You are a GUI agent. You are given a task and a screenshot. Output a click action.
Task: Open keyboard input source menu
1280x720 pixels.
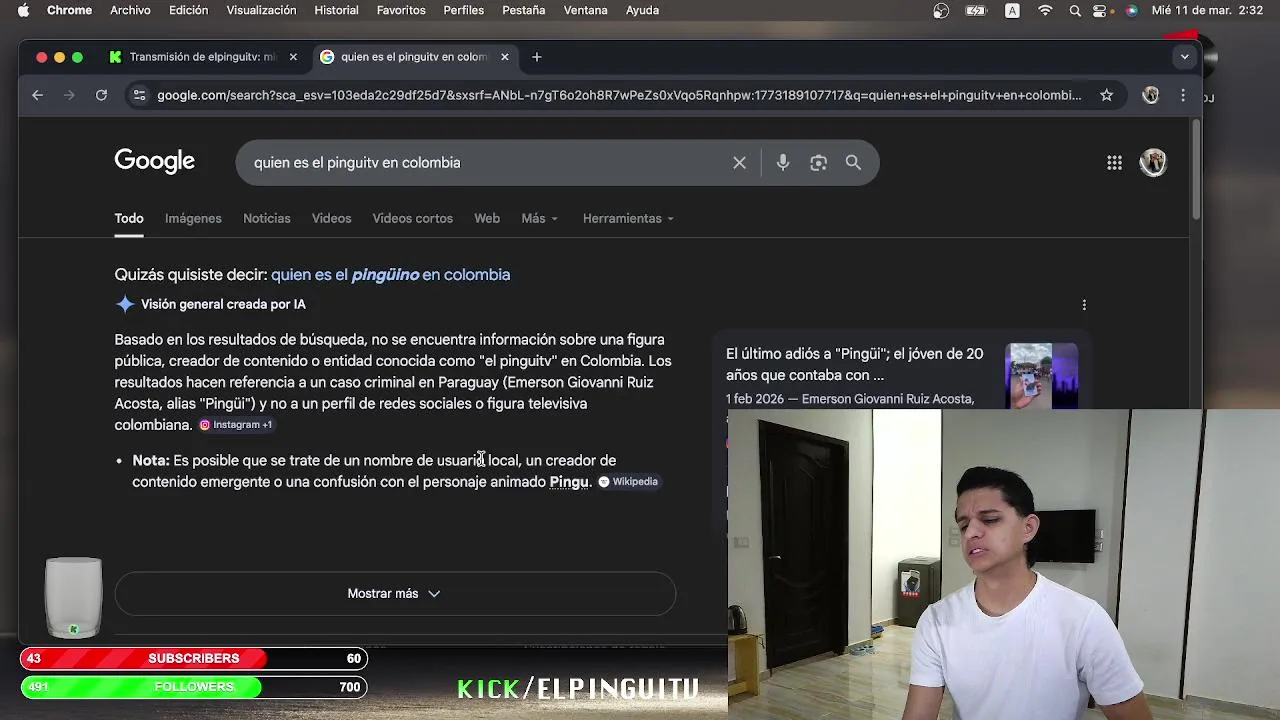[x=1013, y=10]
